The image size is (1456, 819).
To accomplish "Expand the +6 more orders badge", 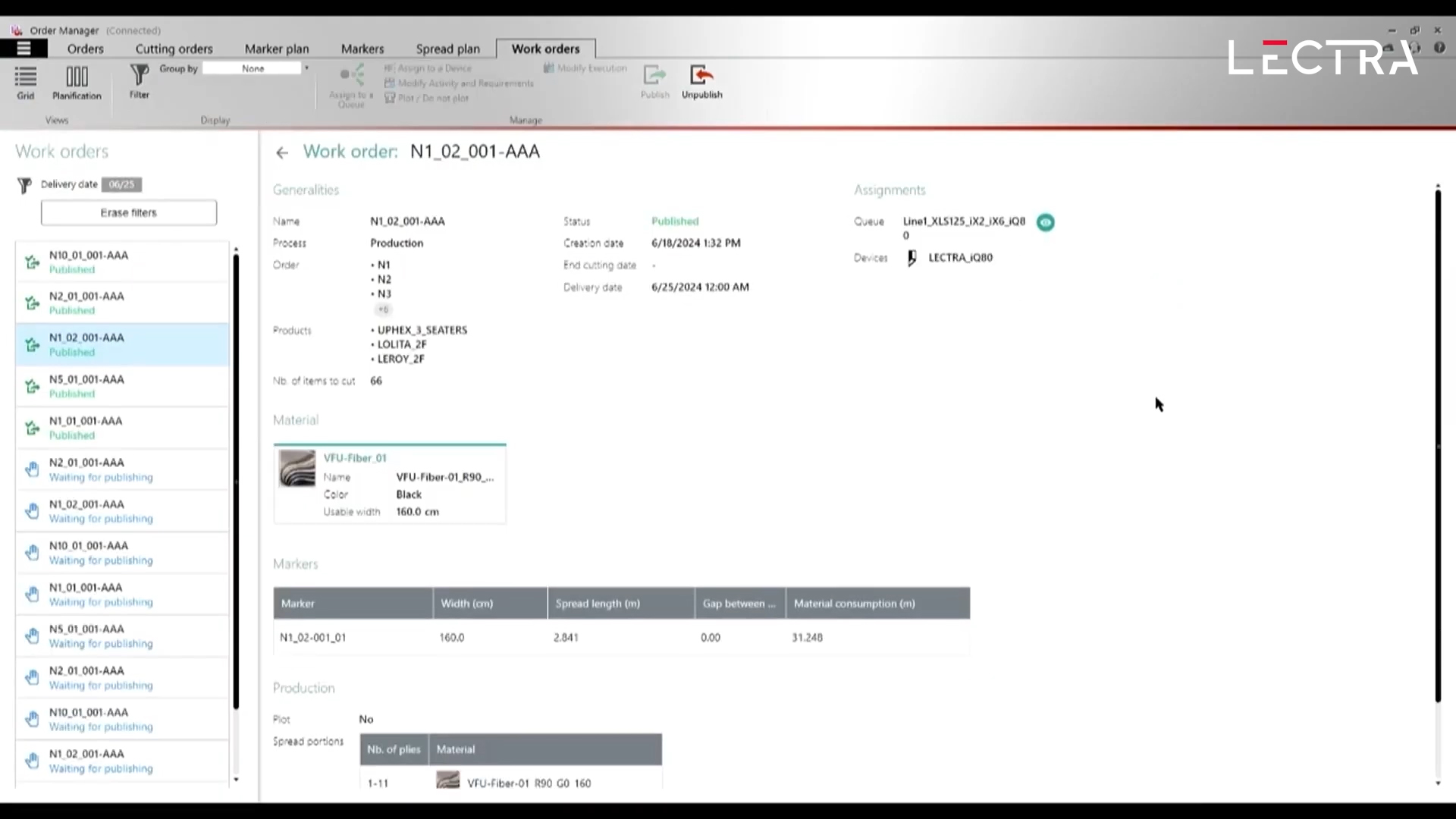I will (384, 309).
